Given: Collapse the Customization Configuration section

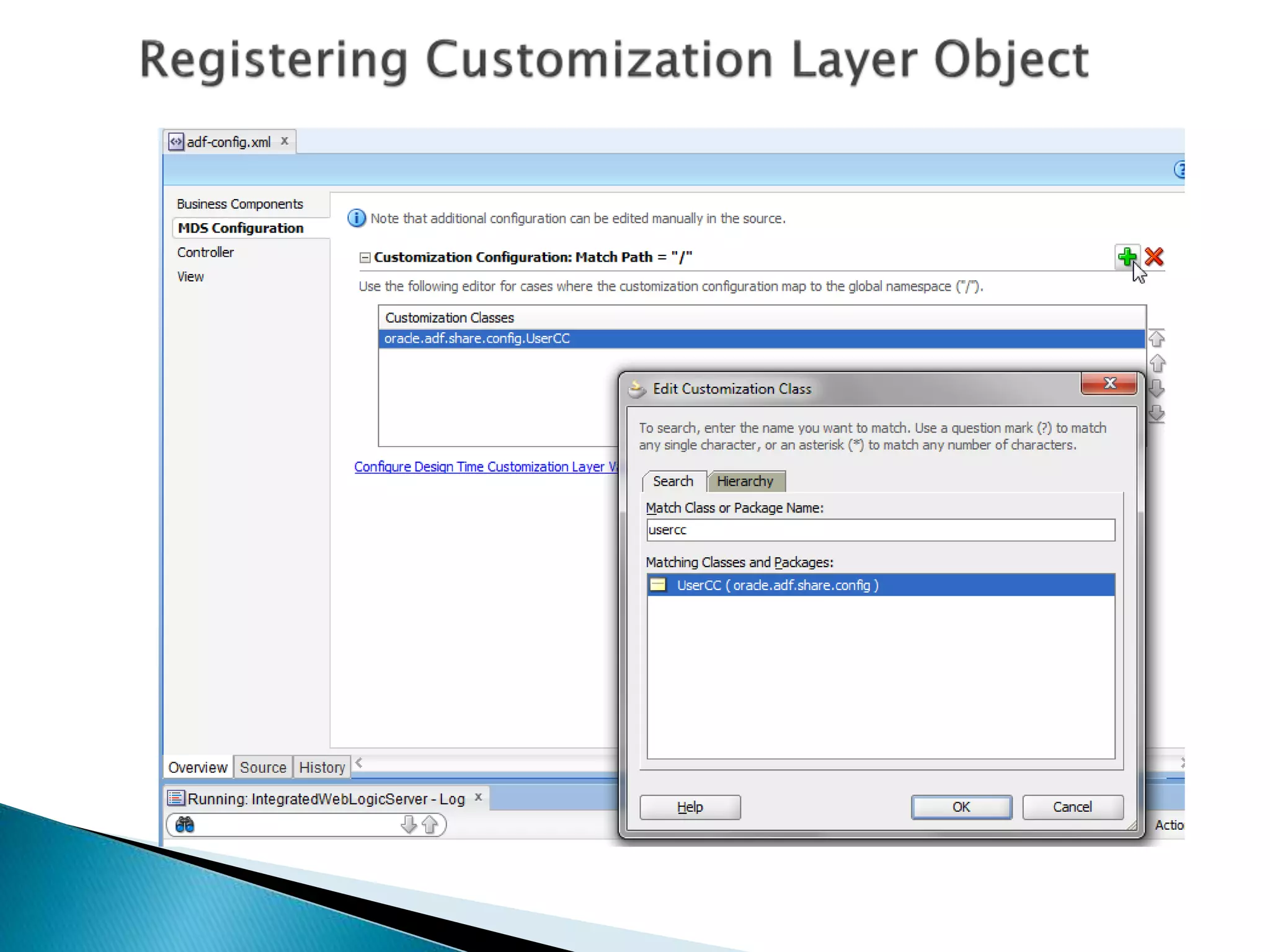Looking at the screenshot, I should point(365,258).
